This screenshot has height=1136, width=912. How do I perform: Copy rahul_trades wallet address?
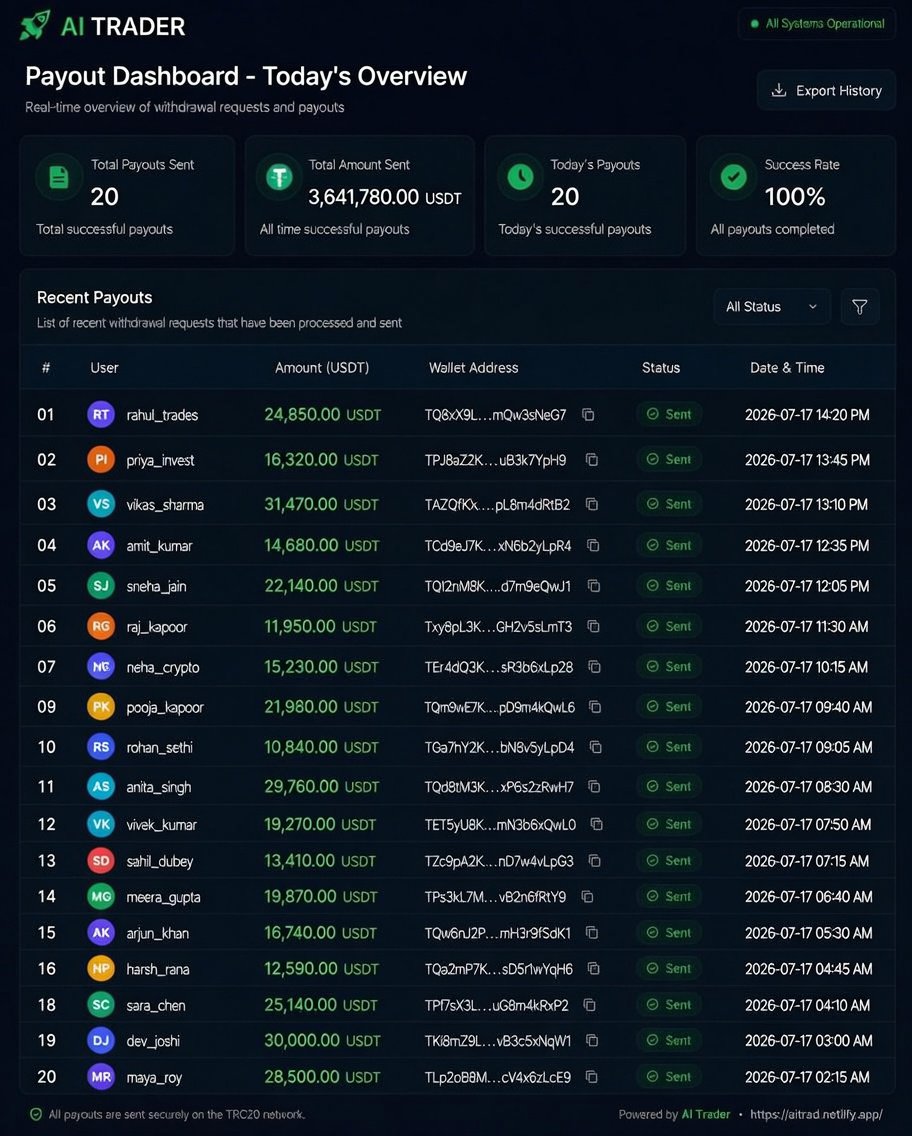coord(588,414)
